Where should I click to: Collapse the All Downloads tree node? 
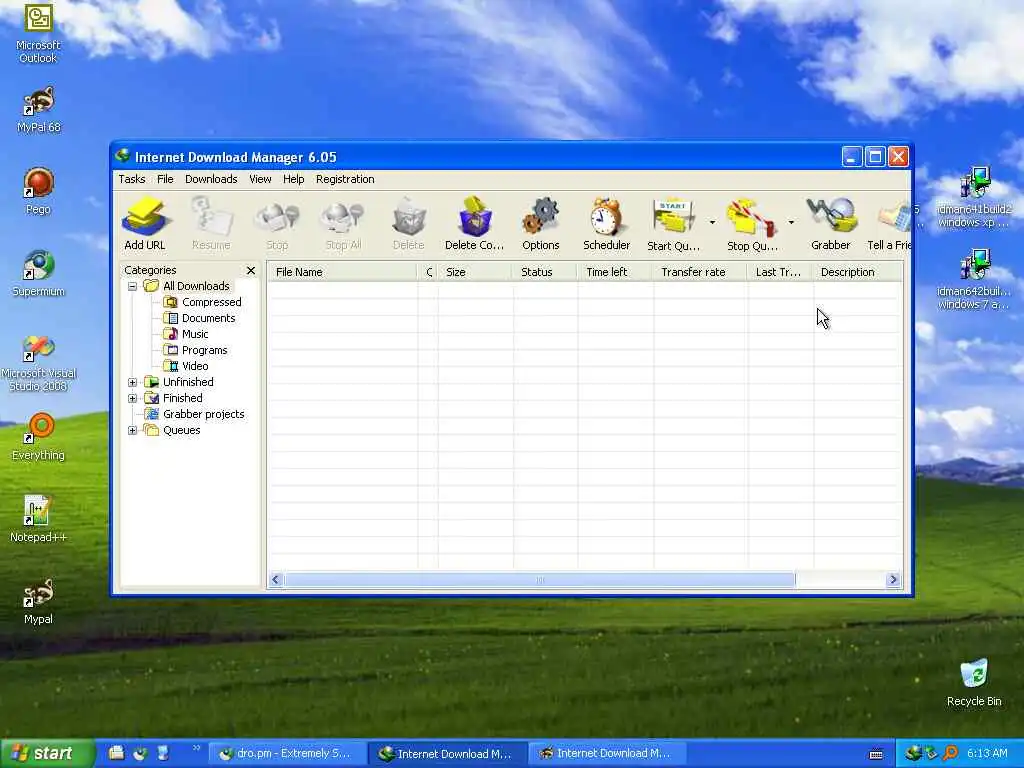133,286
